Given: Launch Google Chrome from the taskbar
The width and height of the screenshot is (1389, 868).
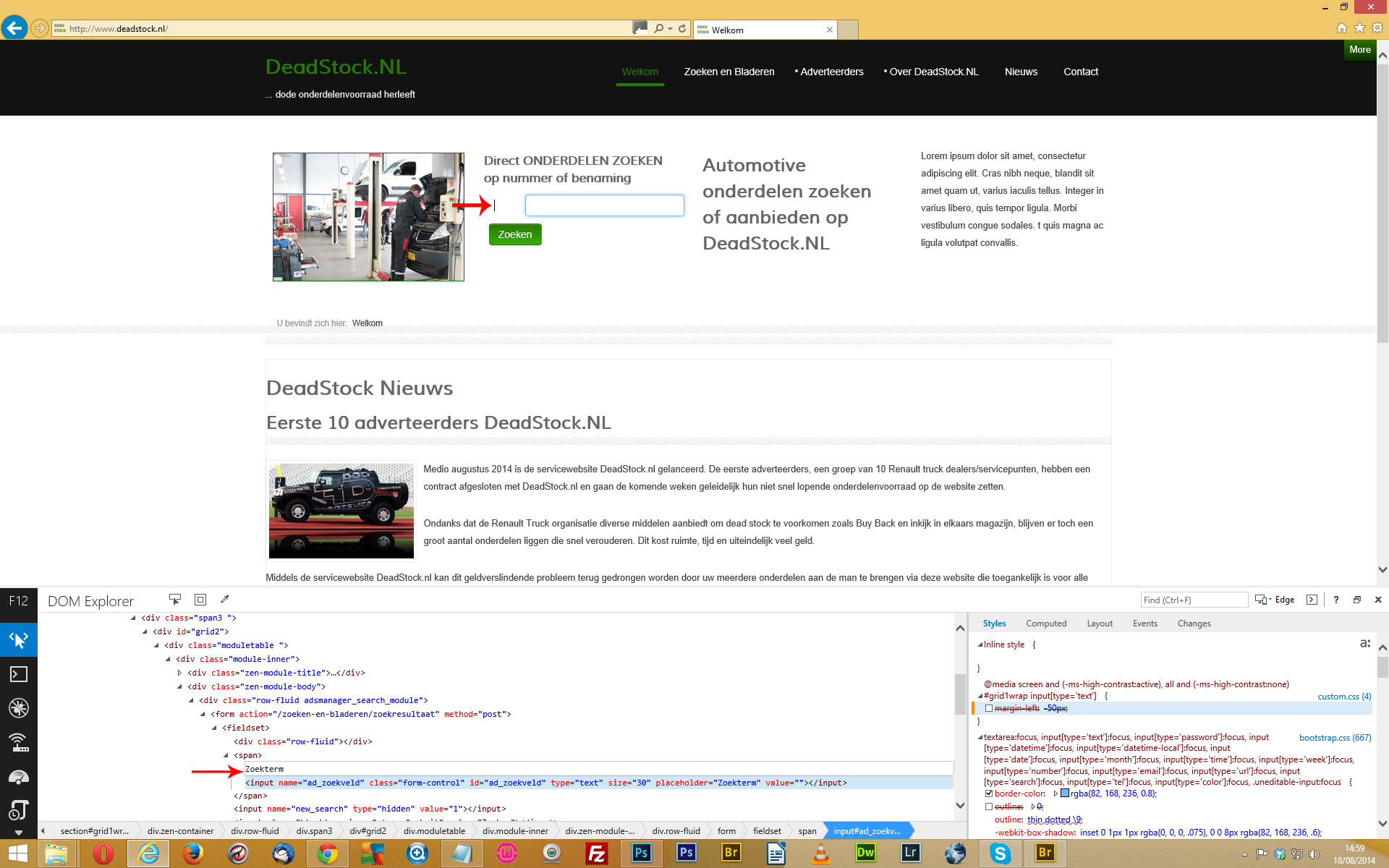Looking at the screenshot, I should (328, 854).
